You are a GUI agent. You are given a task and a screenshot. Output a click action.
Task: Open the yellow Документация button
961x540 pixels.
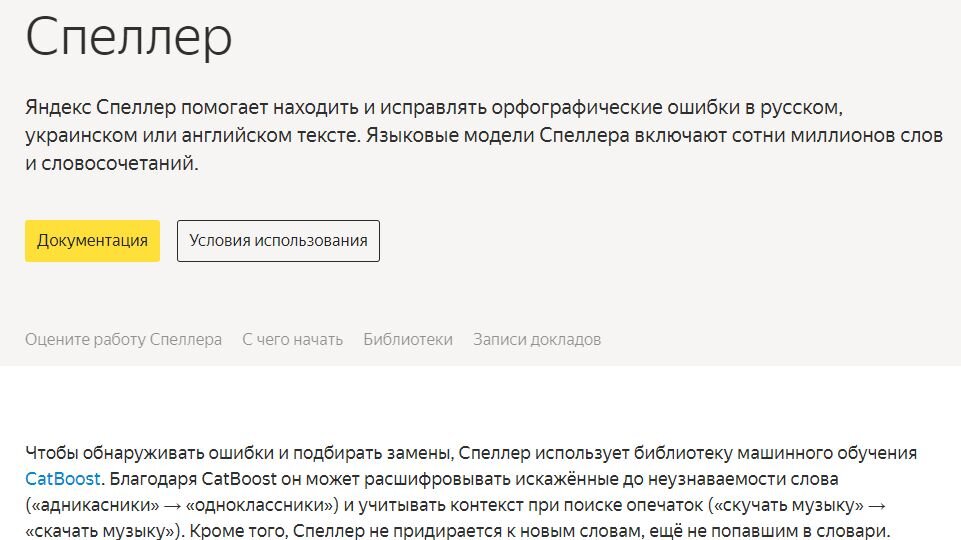tap(93, 241)
